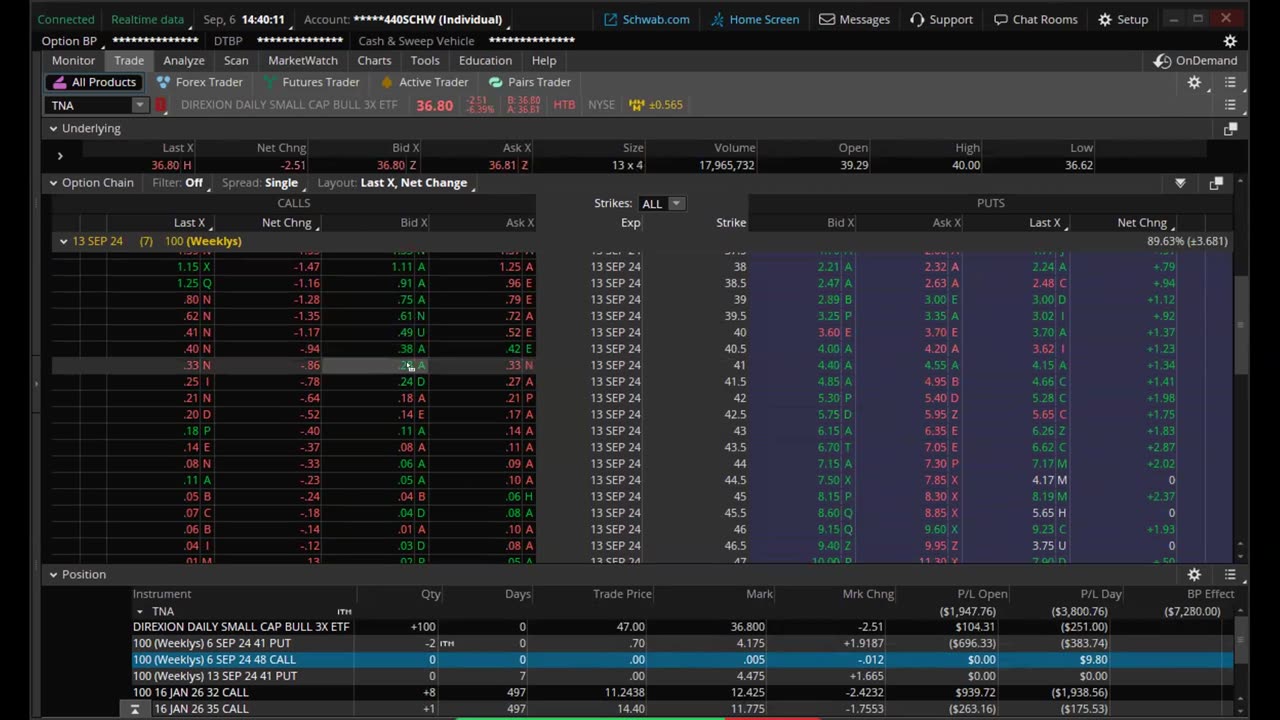Click the Realtime data status button
1280x720 pixels.
[x=147, y=19]
